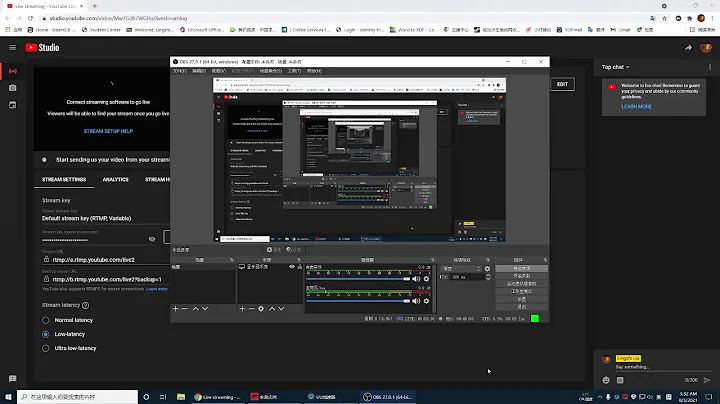Click LEARN MORE in the chat welcome notice

tap(636, 107)
